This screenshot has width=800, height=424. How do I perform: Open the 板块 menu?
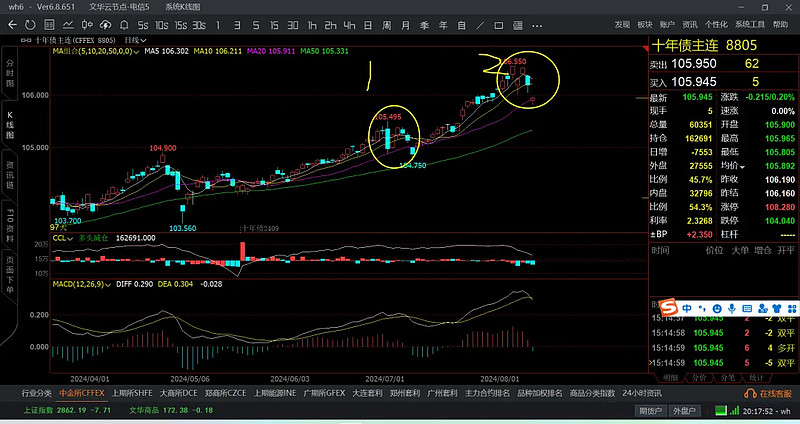coord(644,24)
